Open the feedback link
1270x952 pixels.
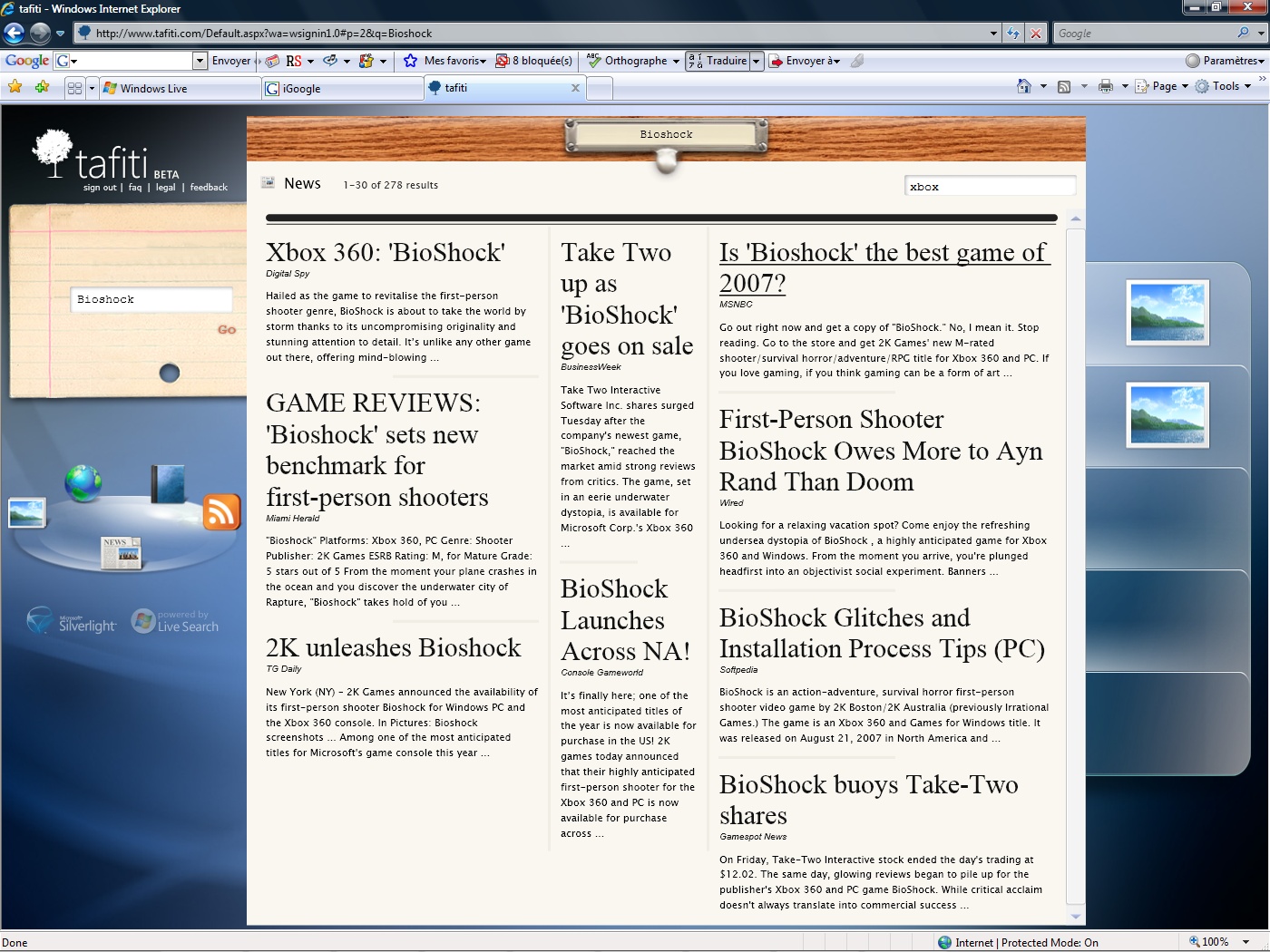[209, 188]
